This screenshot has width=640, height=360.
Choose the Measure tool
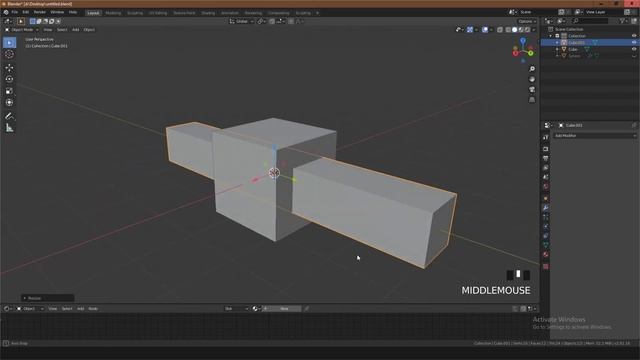point(9,128)
